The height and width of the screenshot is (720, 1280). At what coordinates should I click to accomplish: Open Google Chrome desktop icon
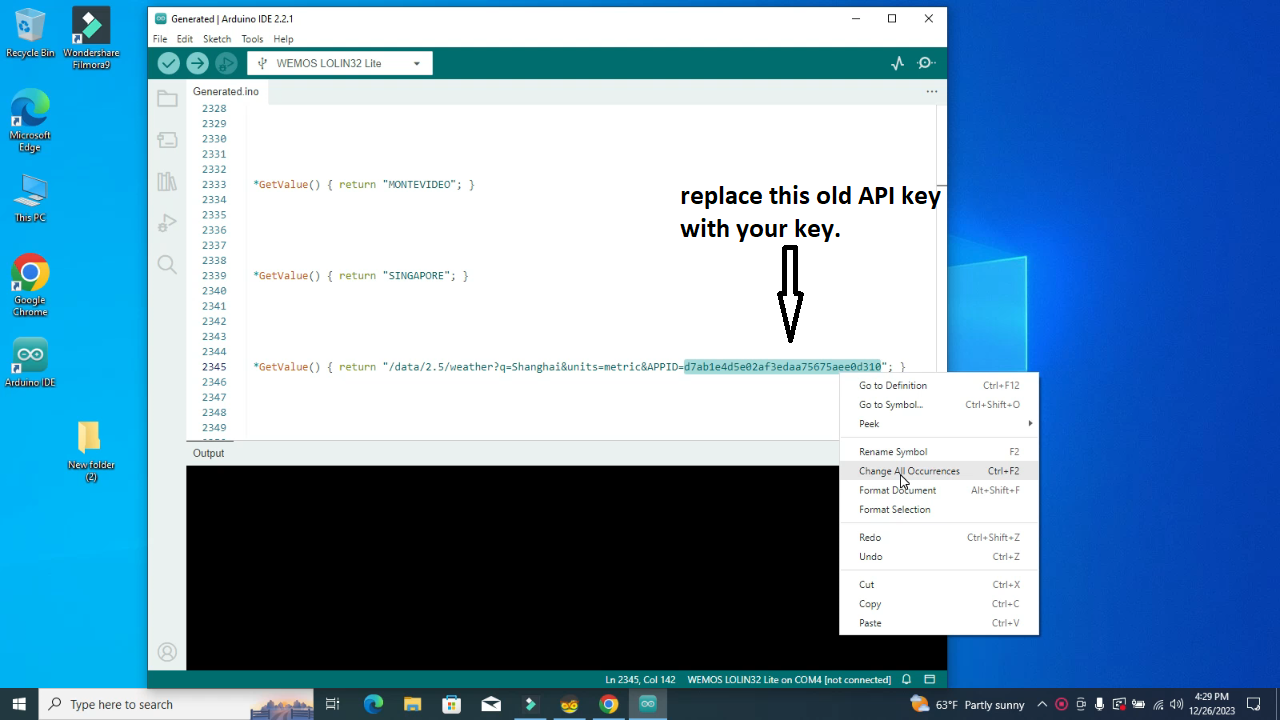coord(30,285)
